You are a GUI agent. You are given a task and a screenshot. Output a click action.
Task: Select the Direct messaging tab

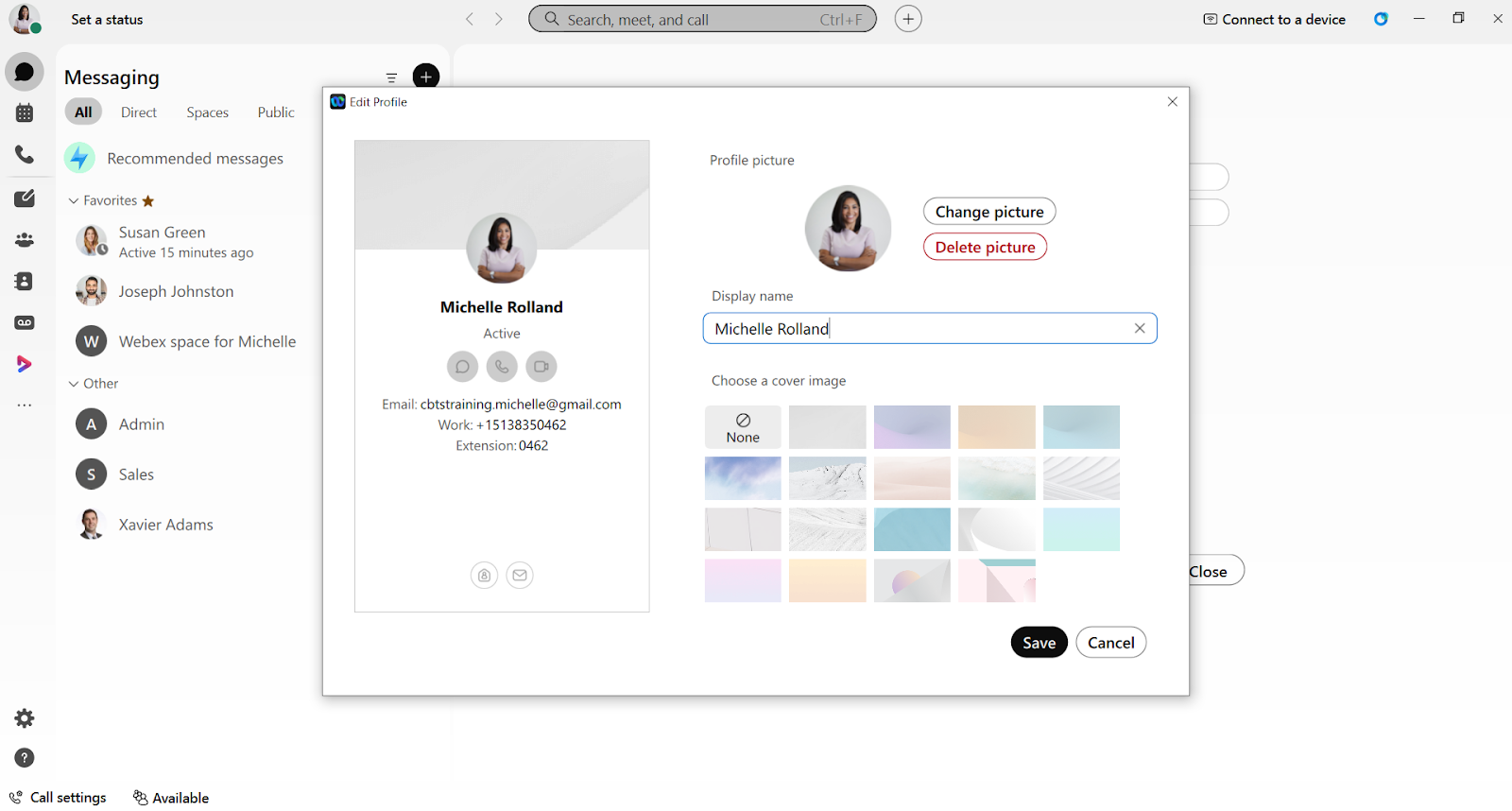click(x=139, y=112)
